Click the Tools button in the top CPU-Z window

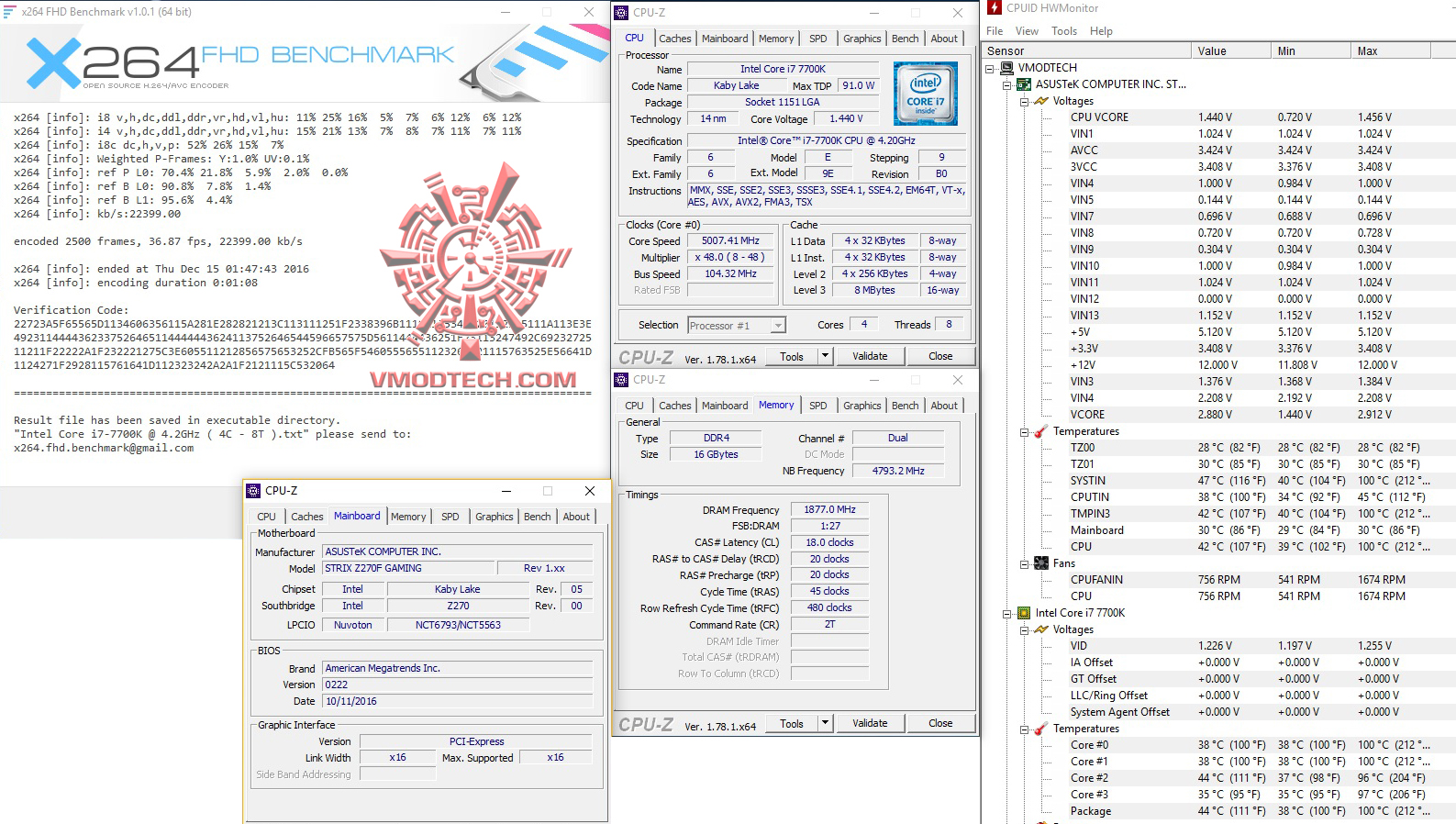pyautogui.click(x=792, y=356)
